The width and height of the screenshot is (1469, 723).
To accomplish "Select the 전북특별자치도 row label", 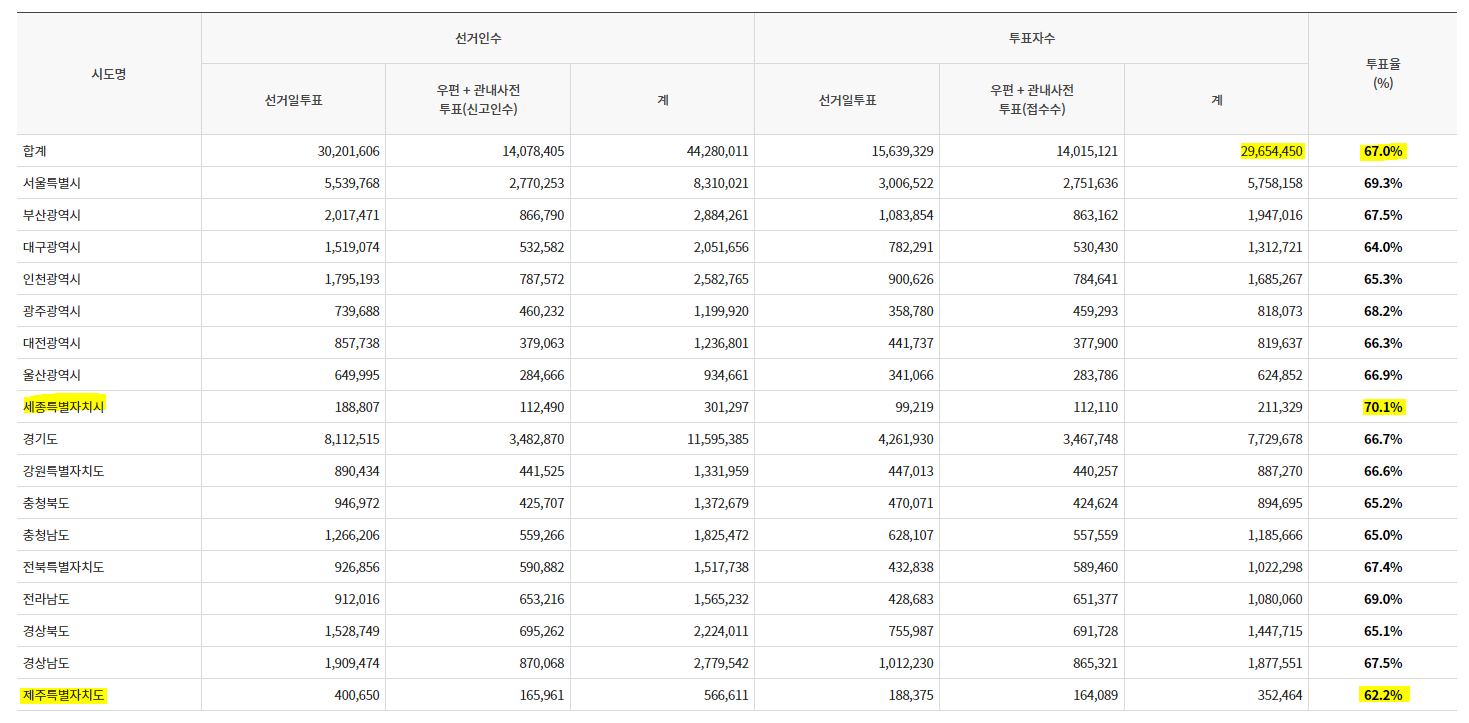I will pos(64,567).
